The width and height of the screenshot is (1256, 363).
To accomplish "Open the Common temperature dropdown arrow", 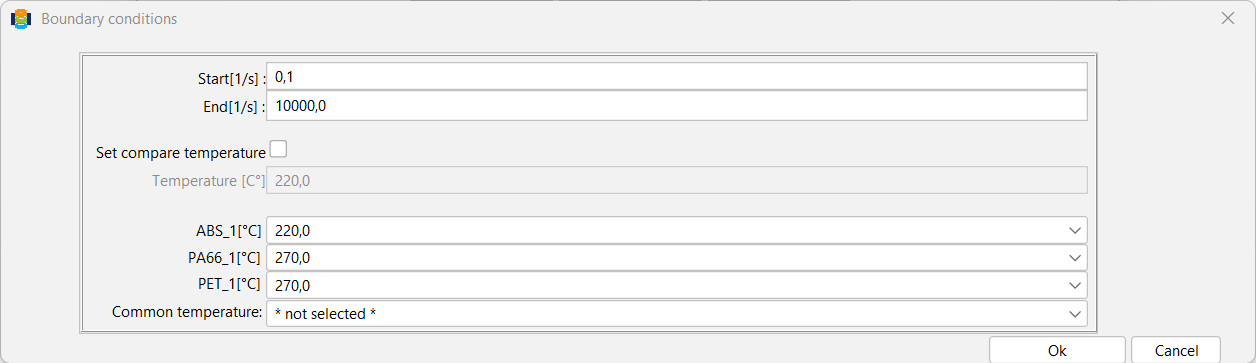I will click(x=1075, y=313).
